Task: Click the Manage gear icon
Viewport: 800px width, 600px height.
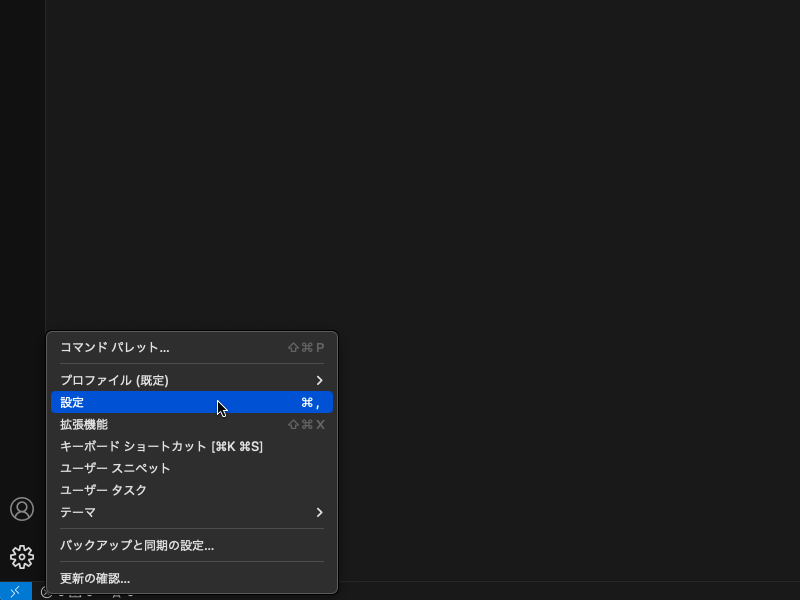Action: coord(22,557)
